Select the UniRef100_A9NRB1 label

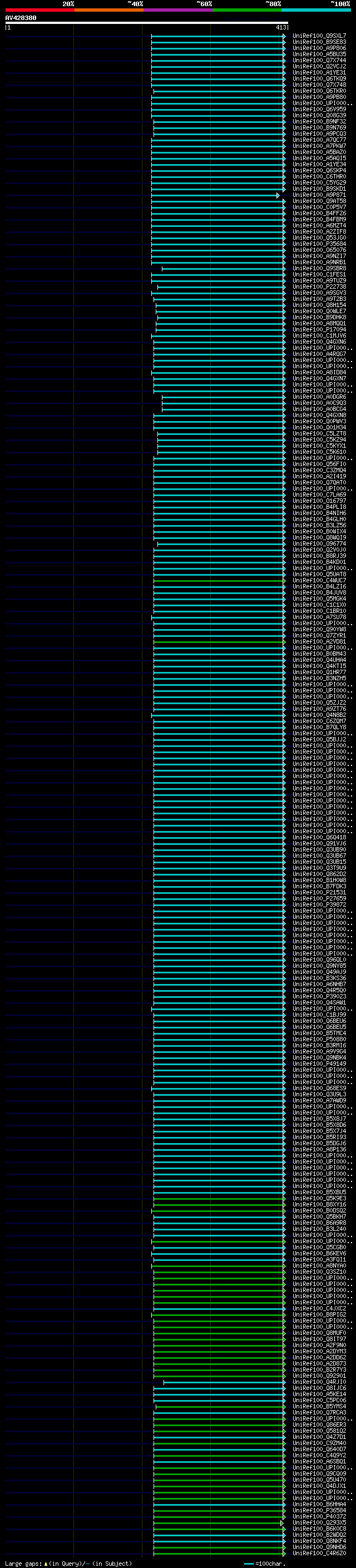pyautogui.click(x=319, y=263)
